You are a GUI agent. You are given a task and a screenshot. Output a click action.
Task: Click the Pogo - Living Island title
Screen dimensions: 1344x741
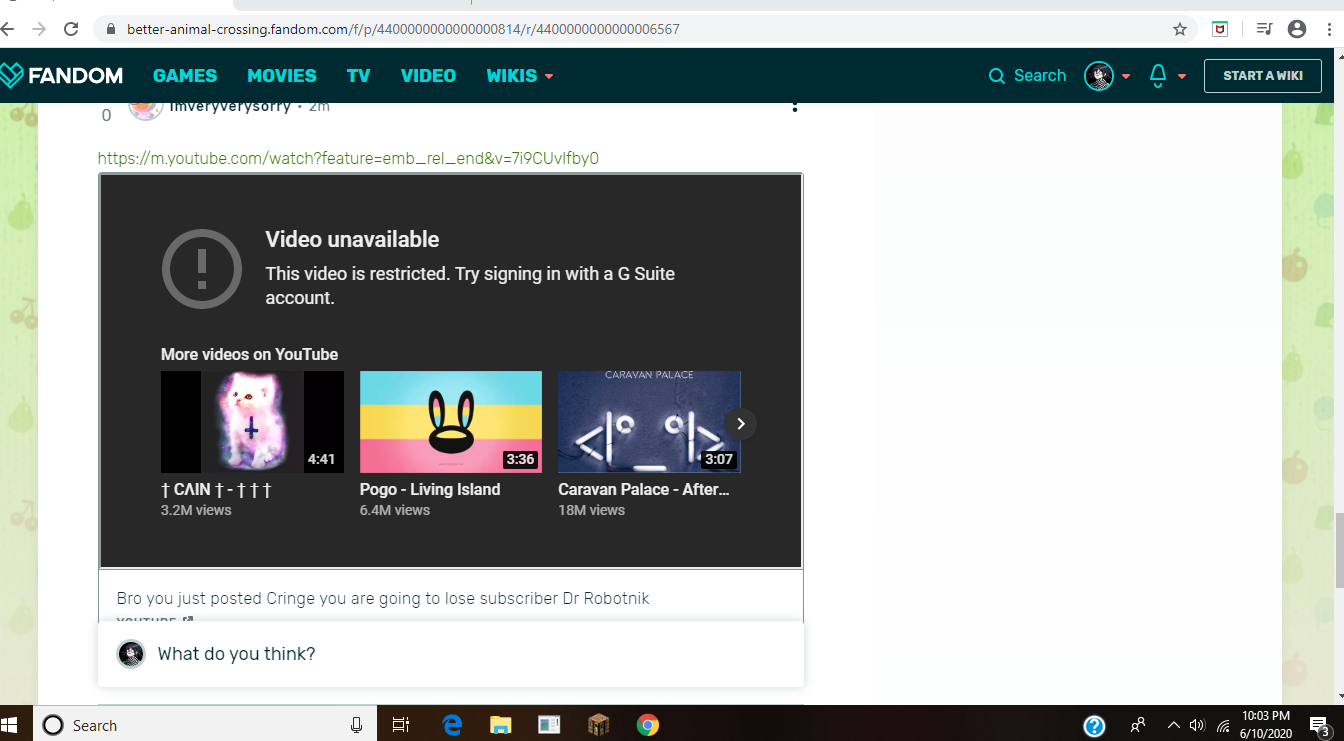pos(430,489)
